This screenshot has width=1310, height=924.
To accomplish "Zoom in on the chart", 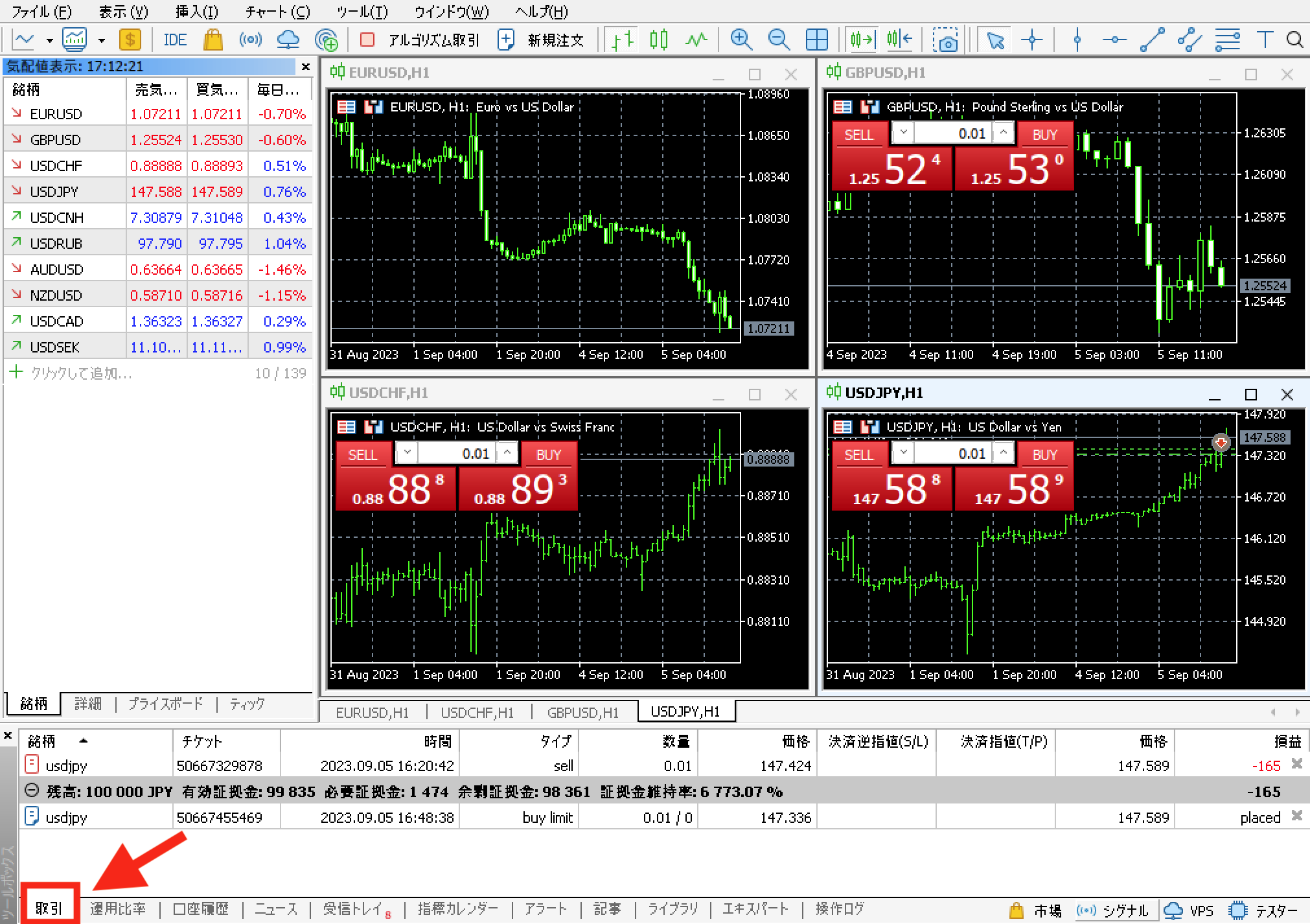I will [741, 40].
